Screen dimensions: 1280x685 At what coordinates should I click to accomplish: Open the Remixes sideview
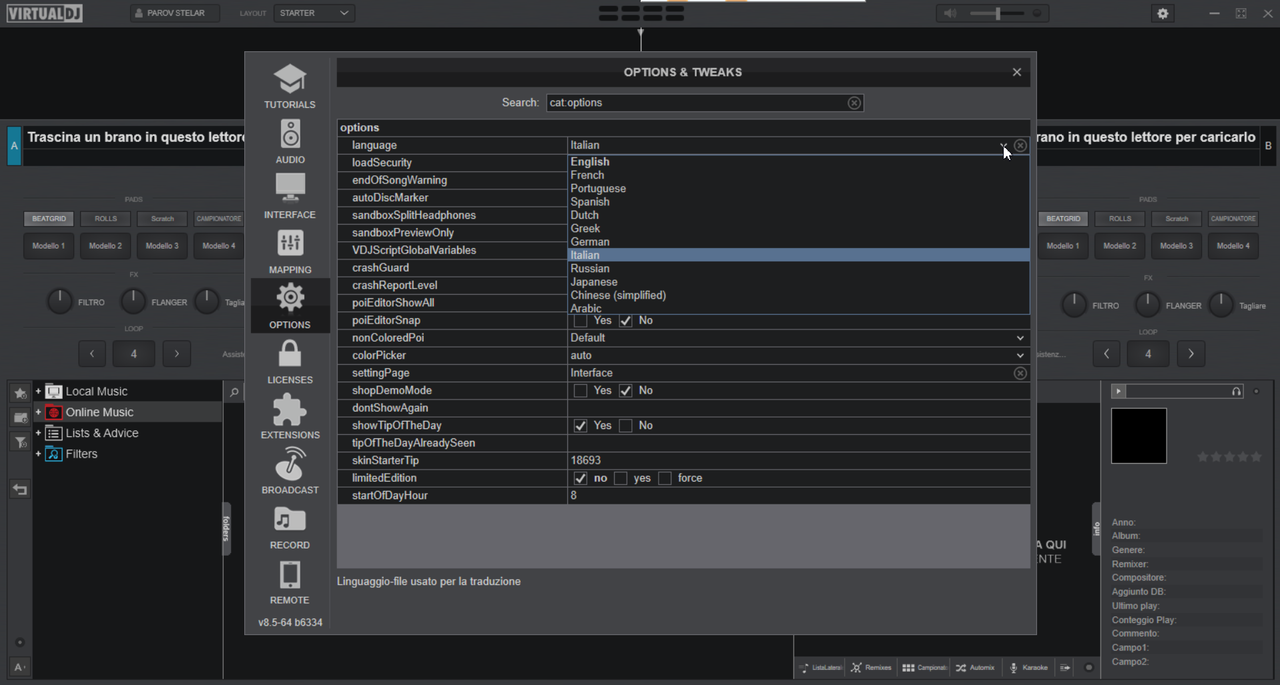870,667
